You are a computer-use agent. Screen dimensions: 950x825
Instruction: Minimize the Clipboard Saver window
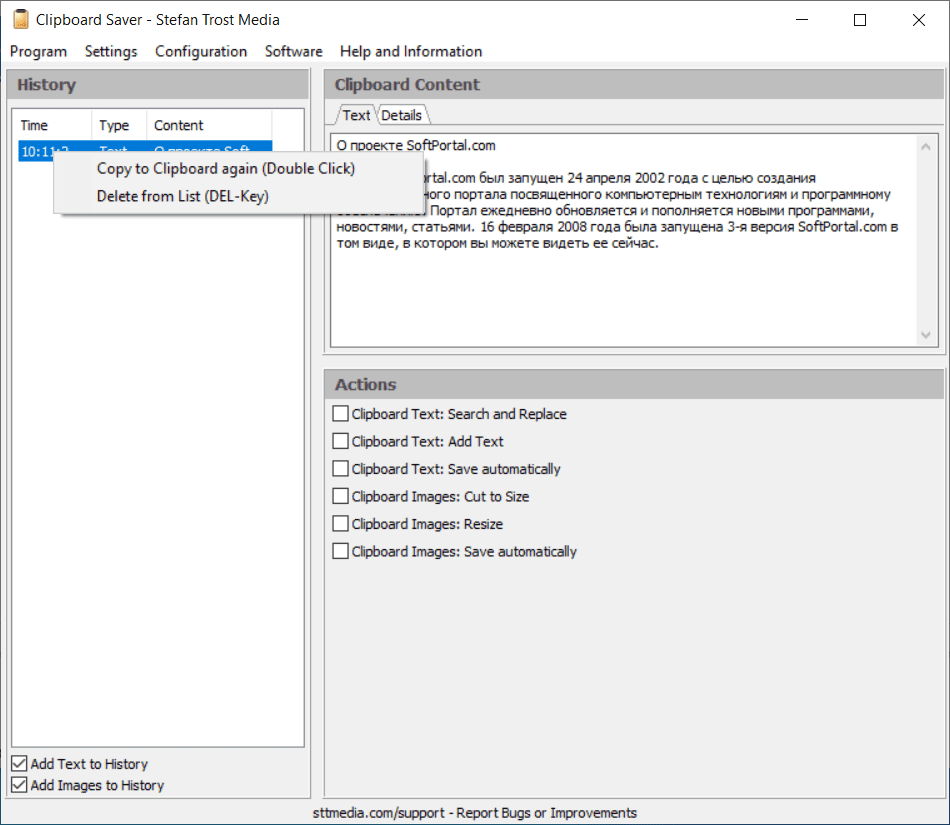802,20
